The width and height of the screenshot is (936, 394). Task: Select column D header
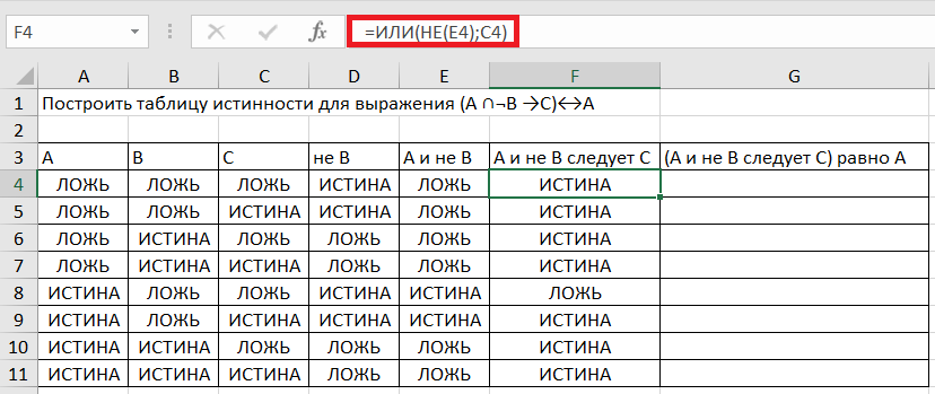354,76
